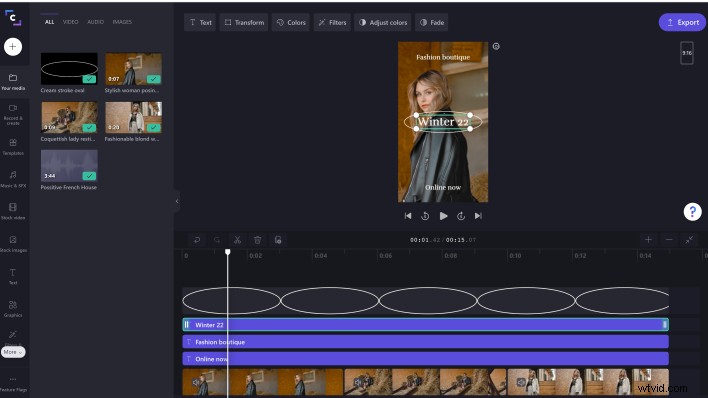Skip forward 5 seconds
The height and width of the screenshot is (398, 708).
pyautogui.click(x=461, y=216)
